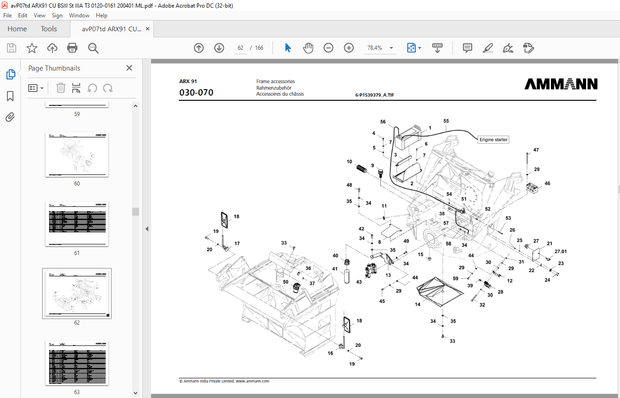Click the Save file icon
Image resolution: width=620 pixels, height=398 pixels.
click(11, 48)
